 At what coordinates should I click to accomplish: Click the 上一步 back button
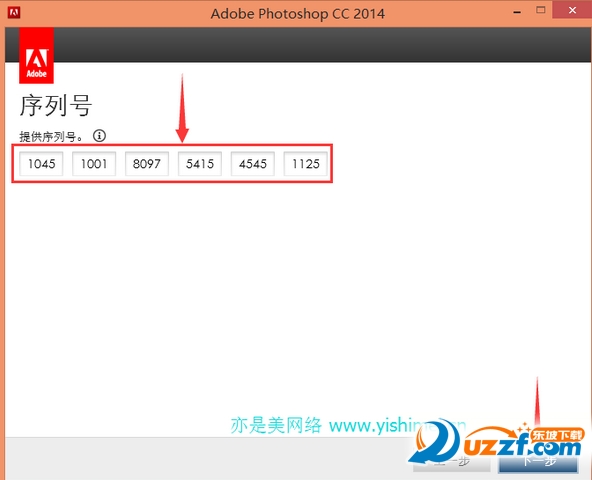tap(452, 462)
